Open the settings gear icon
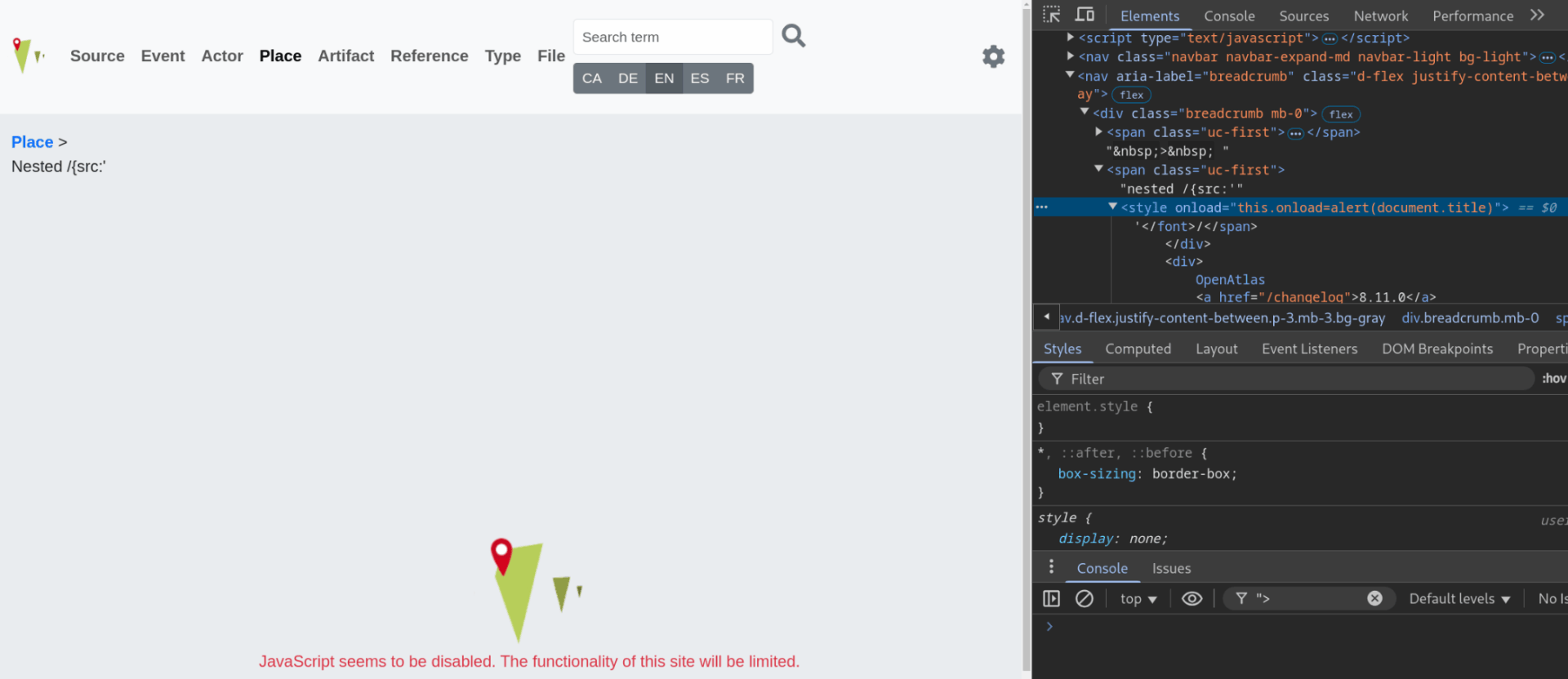 (x=993, y=56)
